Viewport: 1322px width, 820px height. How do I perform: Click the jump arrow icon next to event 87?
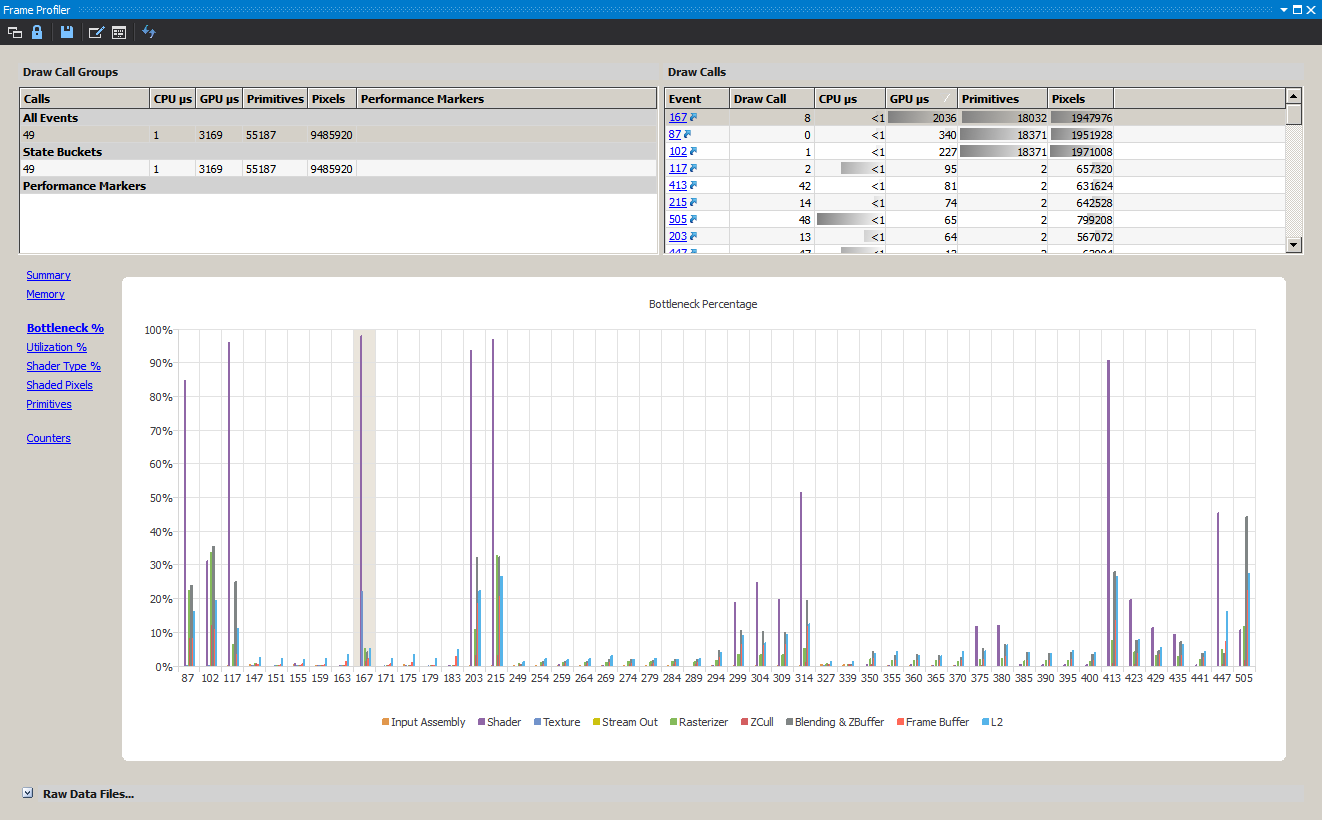[688, 134]
